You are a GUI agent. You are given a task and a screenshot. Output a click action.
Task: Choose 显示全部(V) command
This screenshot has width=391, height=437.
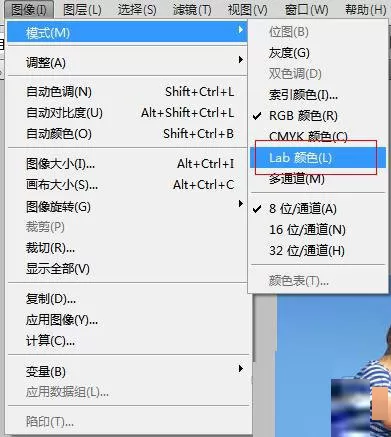(127, 269)
